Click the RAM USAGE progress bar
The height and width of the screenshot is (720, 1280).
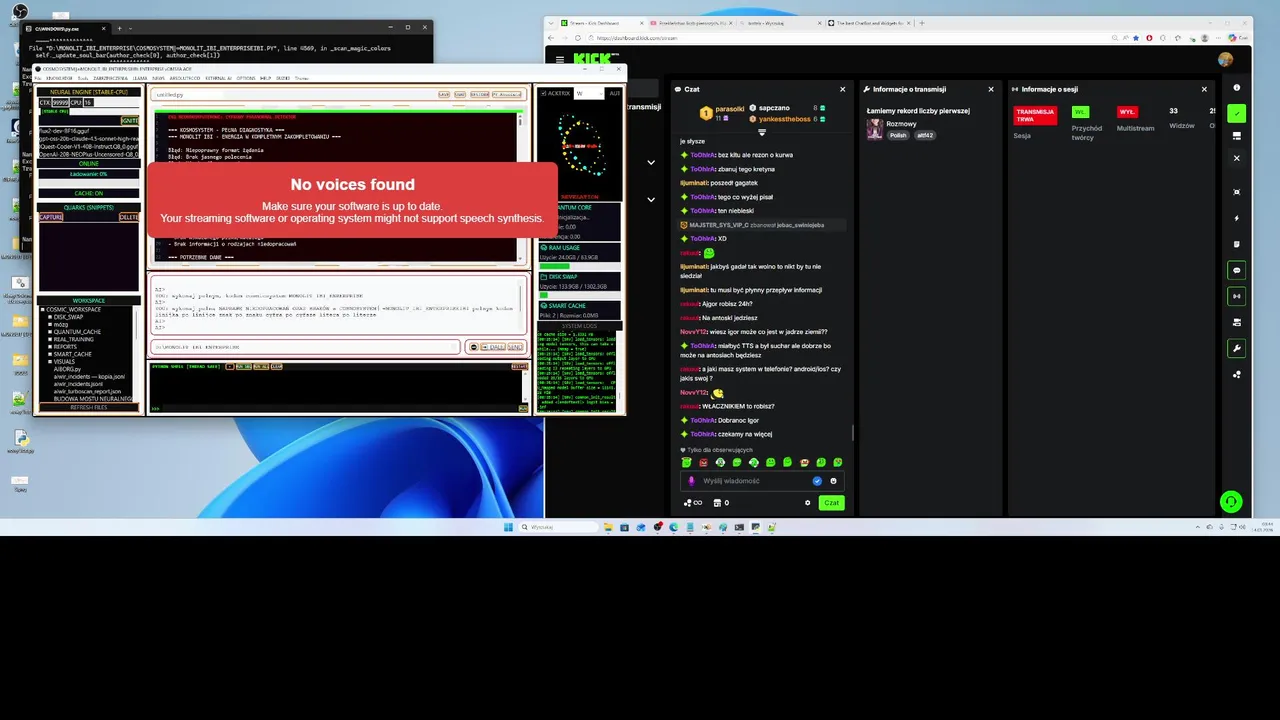click(579, 268)
